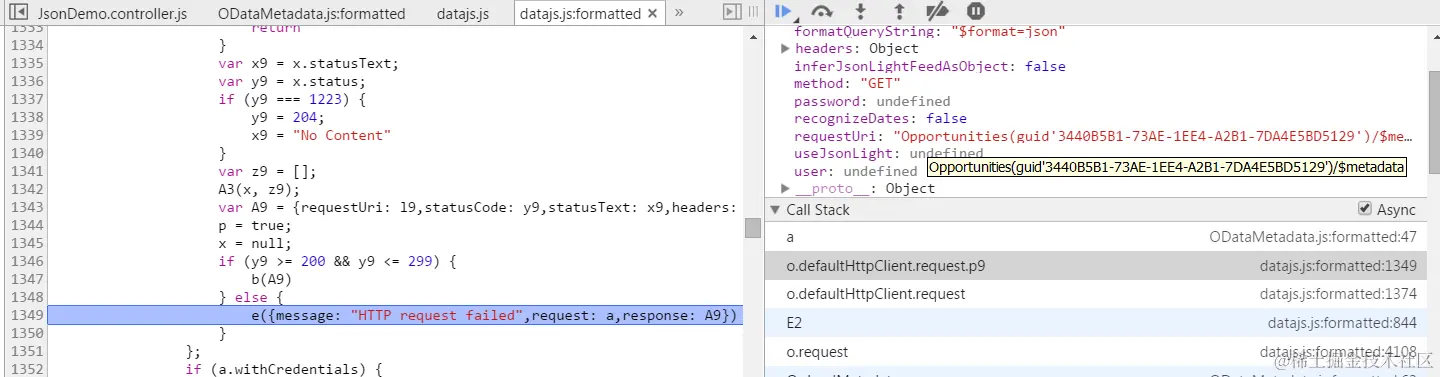Open link ODataMetadata.js:formatted:47
The height and width of the screenshot is (377, 1440).
(1313, 238)
